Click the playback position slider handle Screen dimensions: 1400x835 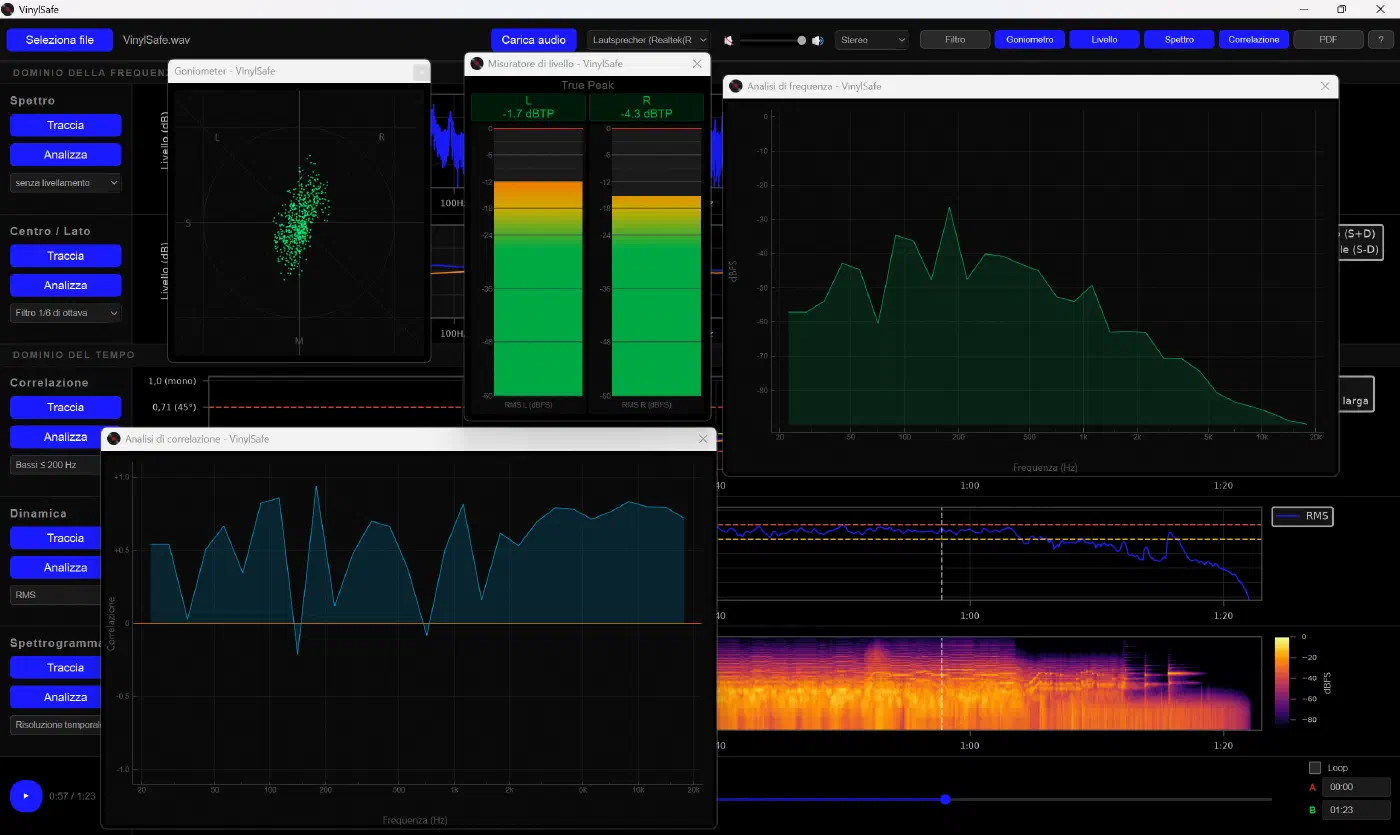pos(945,799)
